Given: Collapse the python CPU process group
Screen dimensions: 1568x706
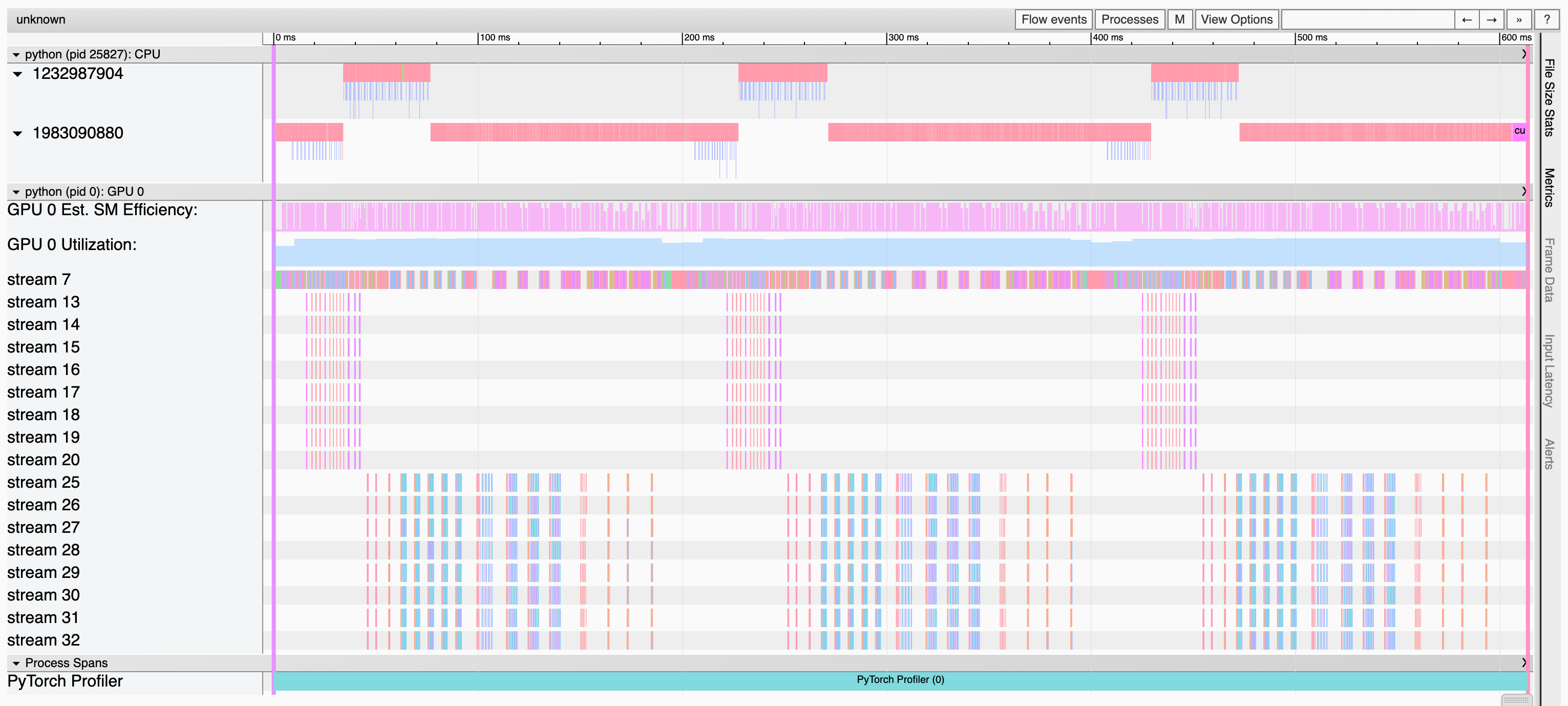Looking at the screenshot, I should coord(16,55).
